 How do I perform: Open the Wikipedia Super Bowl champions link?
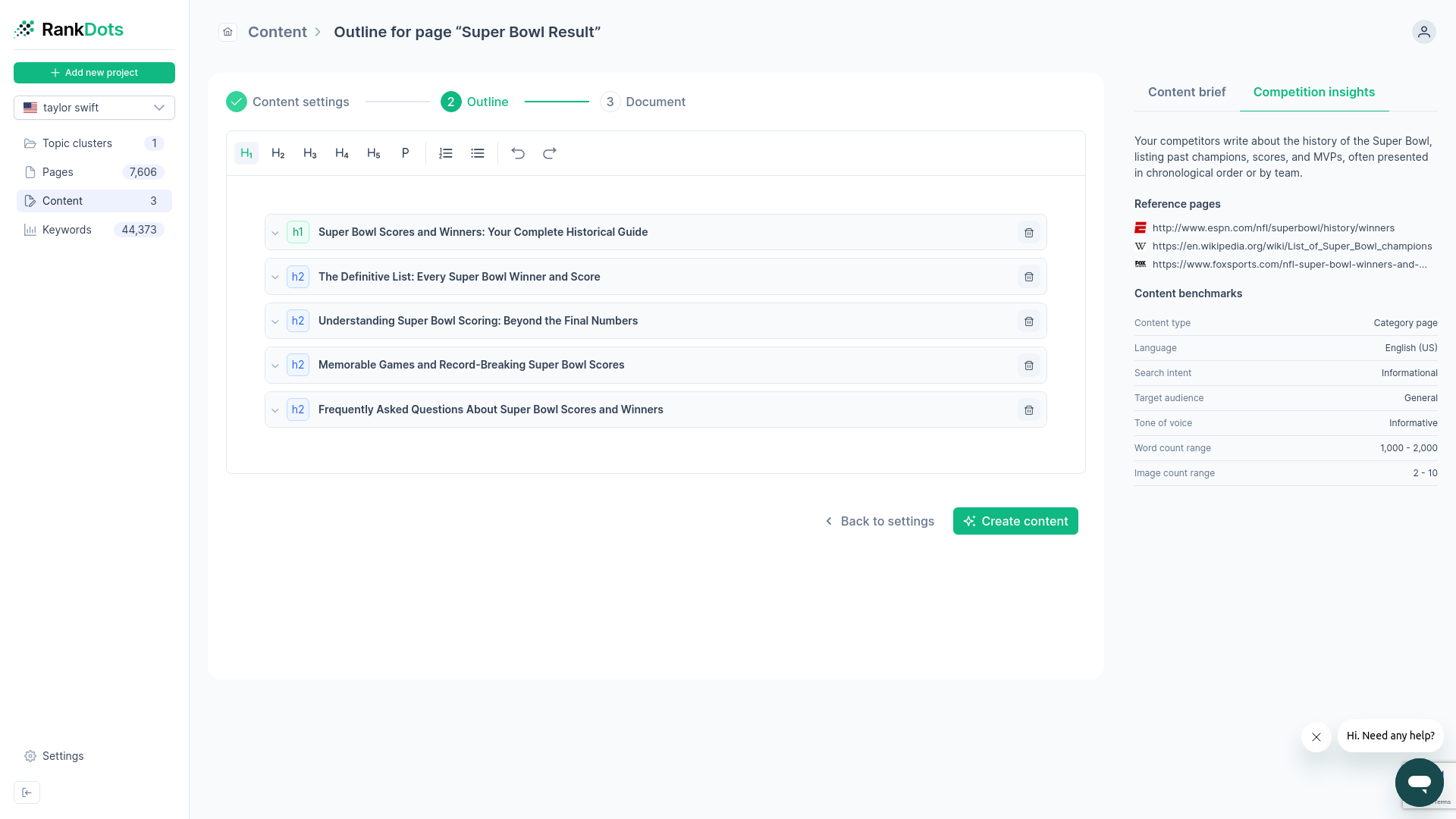pos(1291,246)
